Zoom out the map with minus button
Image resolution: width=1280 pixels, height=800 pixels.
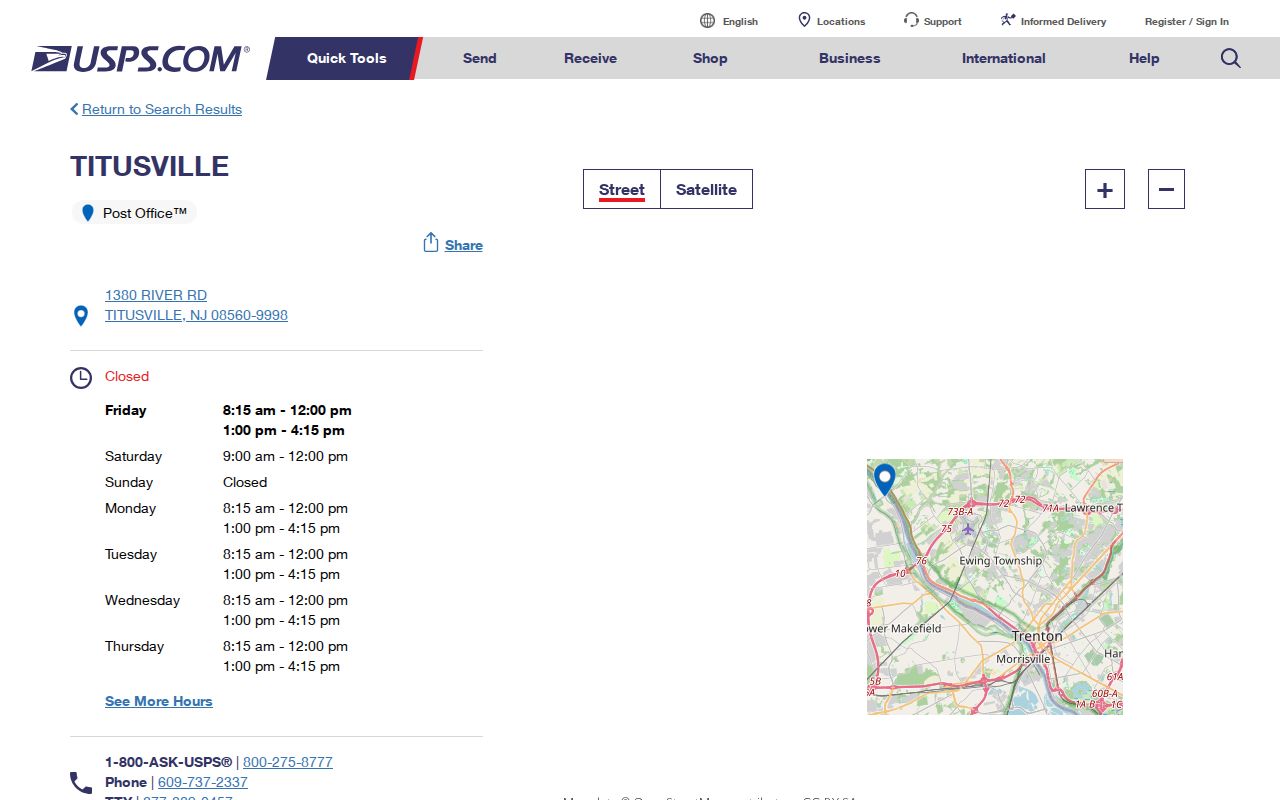pyautogui.click(x=1166, y=189)
